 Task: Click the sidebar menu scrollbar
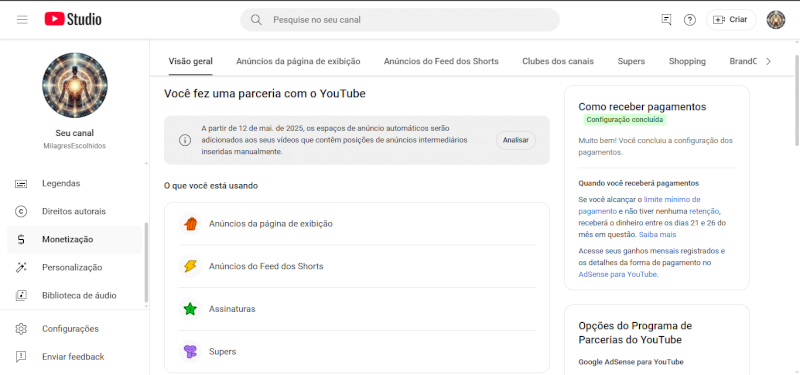point(146,263)
